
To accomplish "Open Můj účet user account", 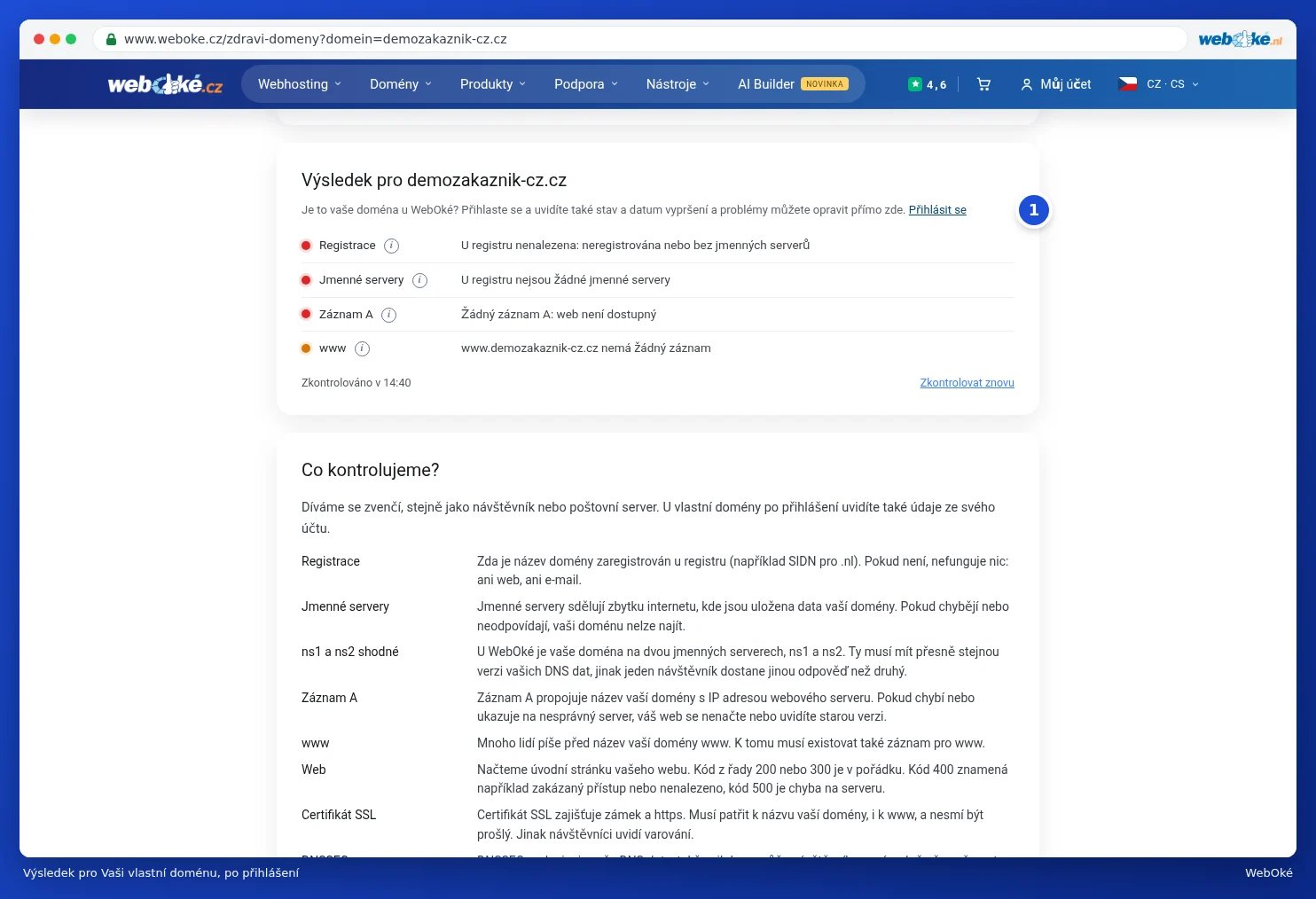I will point(1055,84).
